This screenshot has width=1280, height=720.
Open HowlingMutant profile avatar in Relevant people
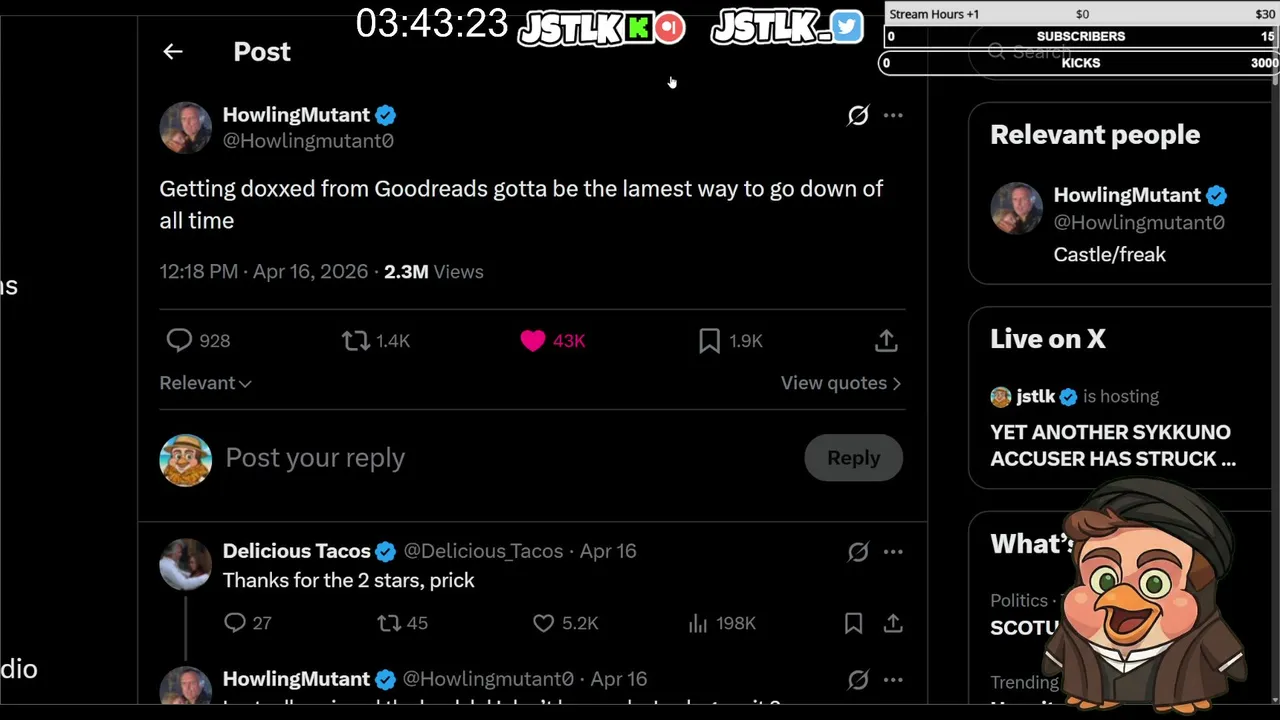point(1016,208)
